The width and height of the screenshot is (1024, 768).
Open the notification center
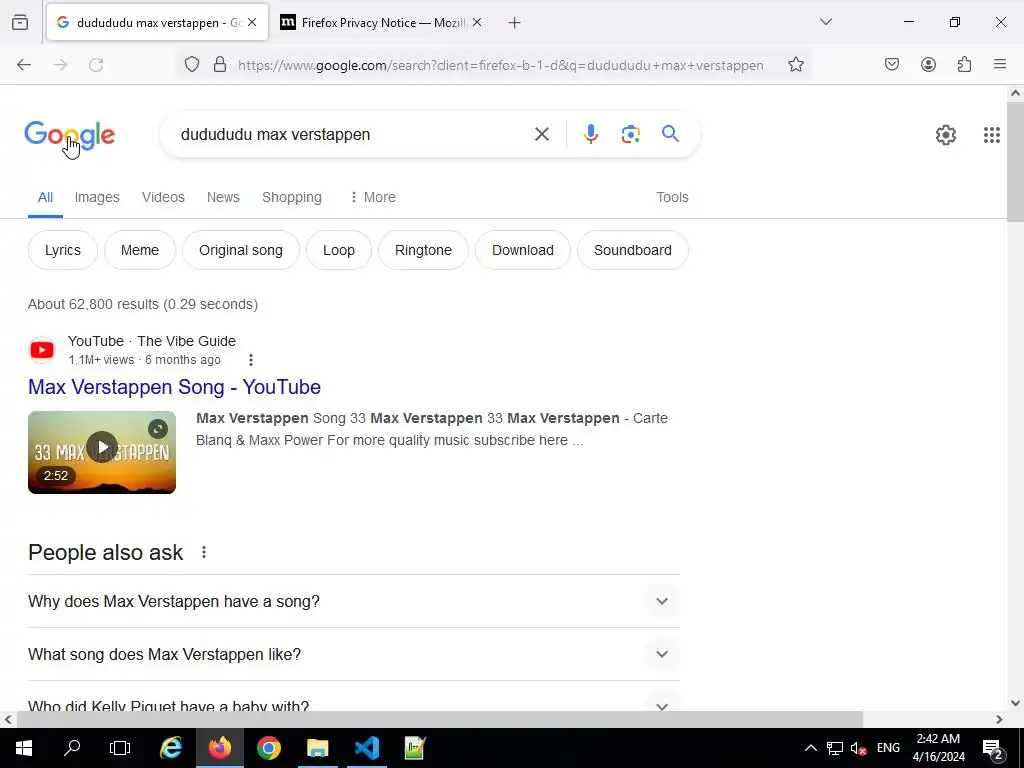(x=992, y=748)
